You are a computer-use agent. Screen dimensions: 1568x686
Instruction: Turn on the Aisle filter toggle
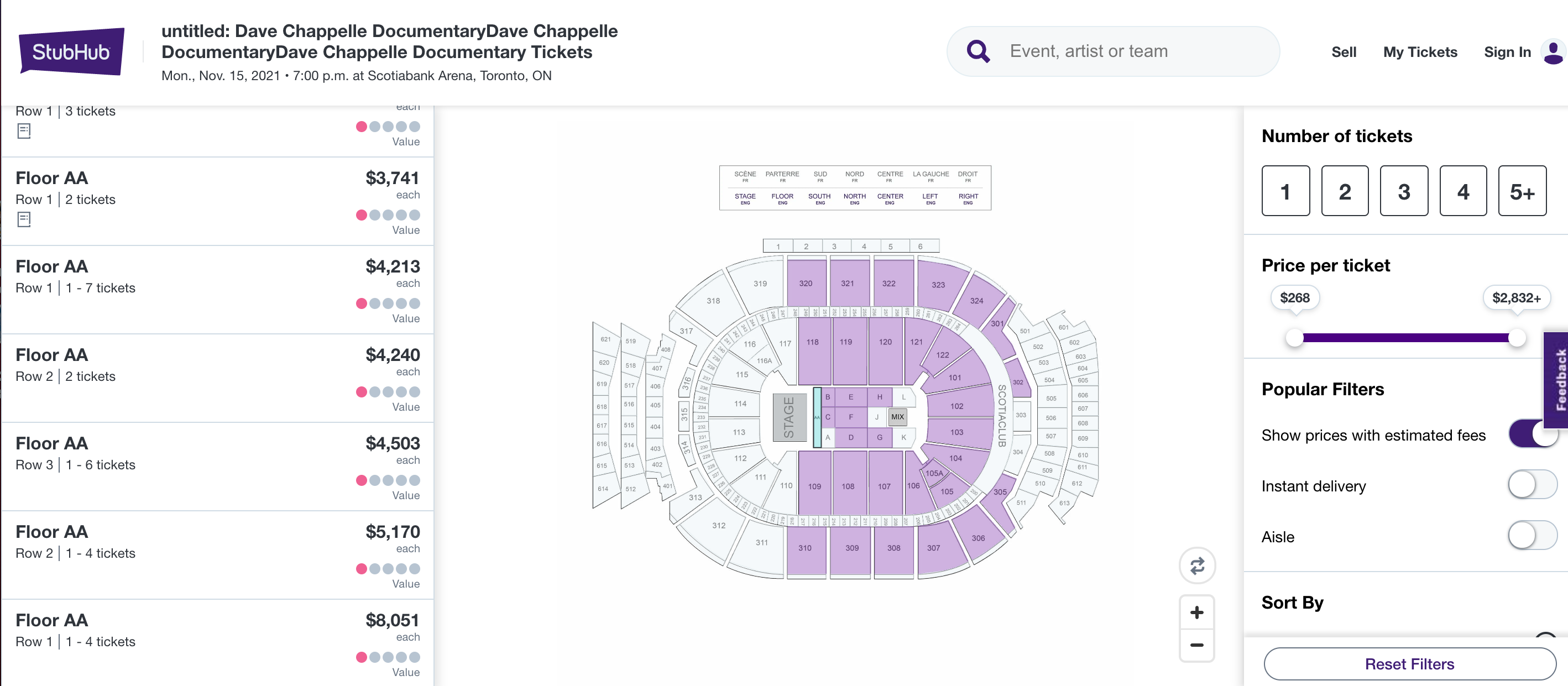pyautogui.click(x=1532, y=536)
